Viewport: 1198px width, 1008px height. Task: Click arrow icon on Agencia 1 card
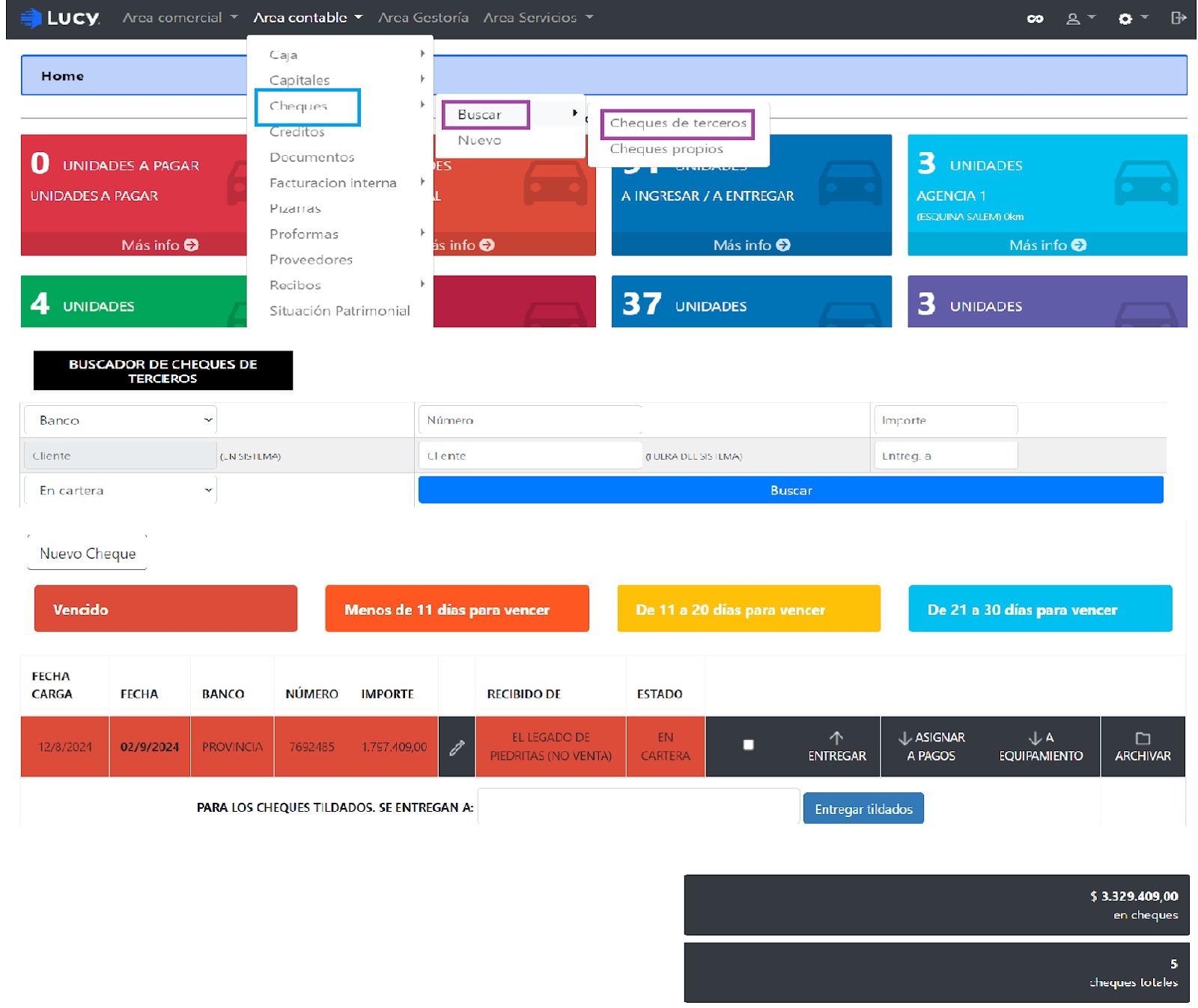coord(1078,245)
